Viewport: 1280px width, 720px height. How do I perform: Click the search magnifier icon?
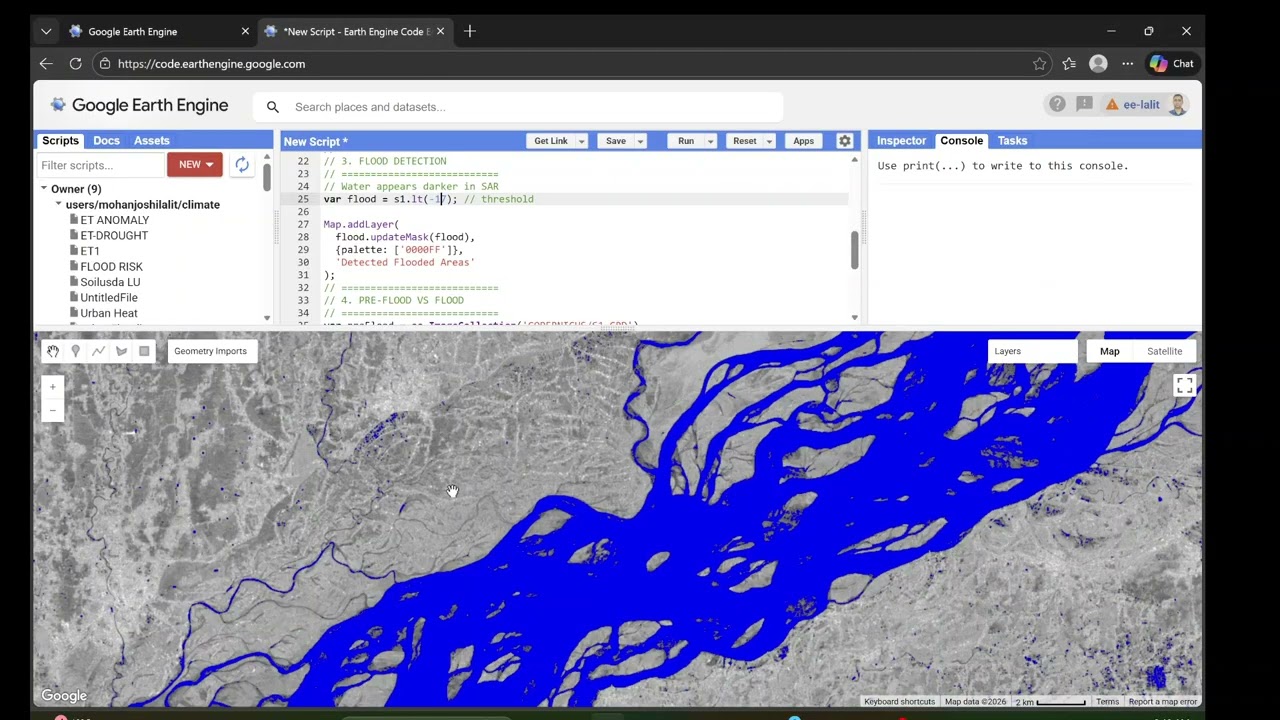(x=273, y=107)
